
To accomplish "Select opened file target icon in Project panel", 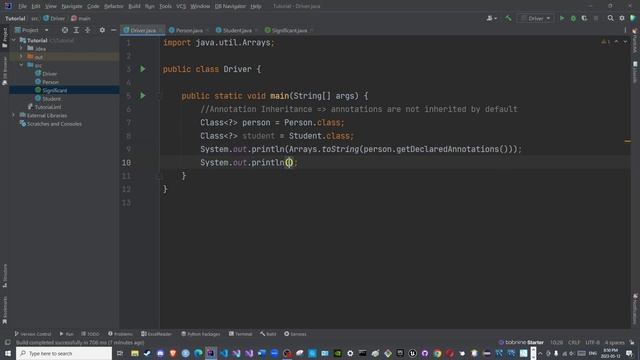I will 65,30.
